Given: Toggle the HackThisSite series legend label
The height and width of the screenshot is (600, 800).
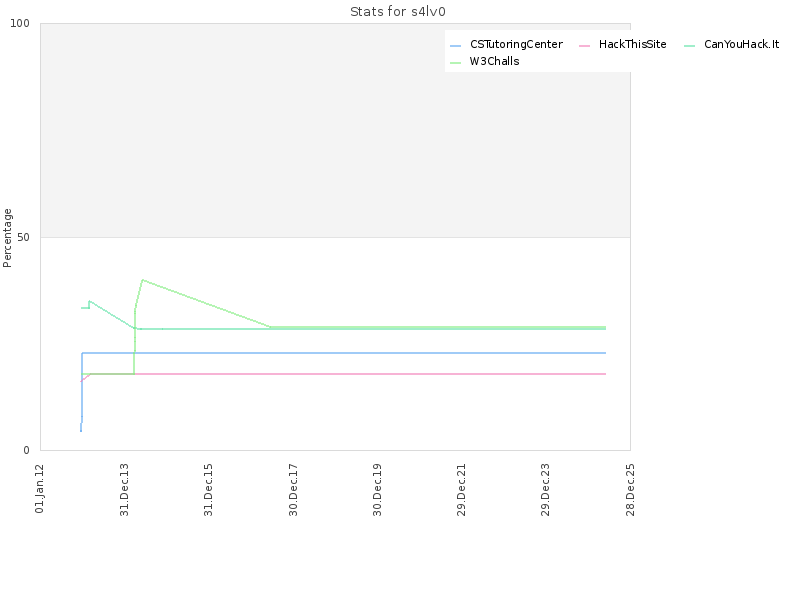Looking at the screenshot, I should [633, 45].
